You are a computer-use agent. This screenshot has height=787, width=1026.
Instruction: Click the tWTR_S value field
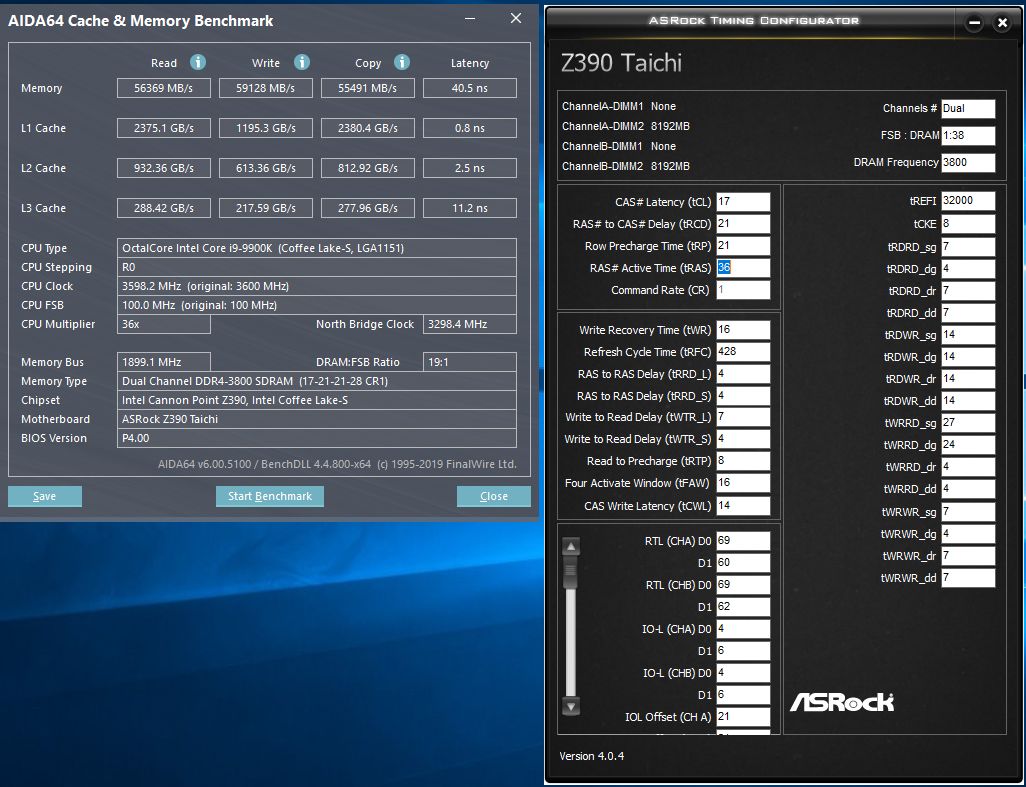point(743,439)
